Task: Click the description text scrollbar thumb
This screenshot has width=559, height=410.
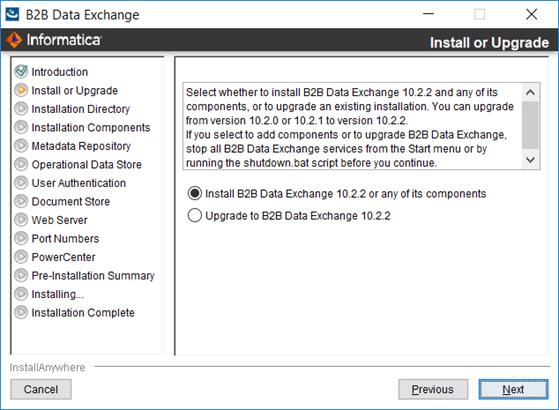Action: coord(530,125)
